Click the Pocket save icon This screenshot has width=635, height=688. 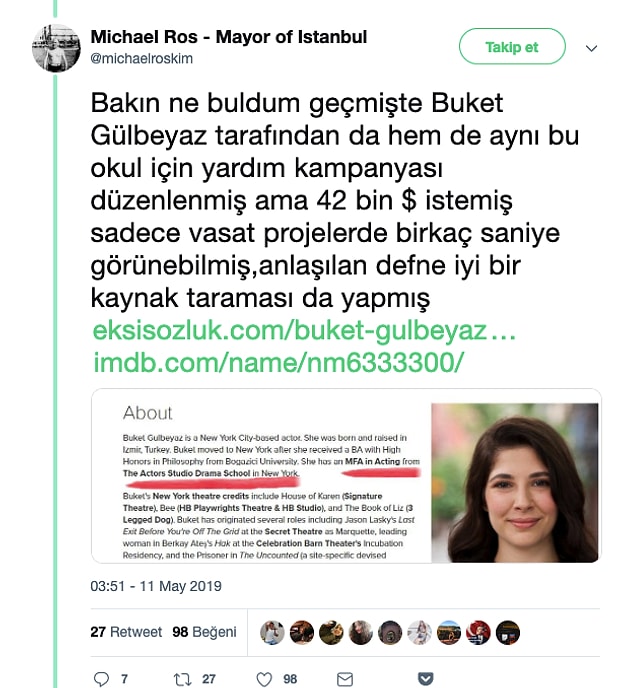tap(425, 679)
